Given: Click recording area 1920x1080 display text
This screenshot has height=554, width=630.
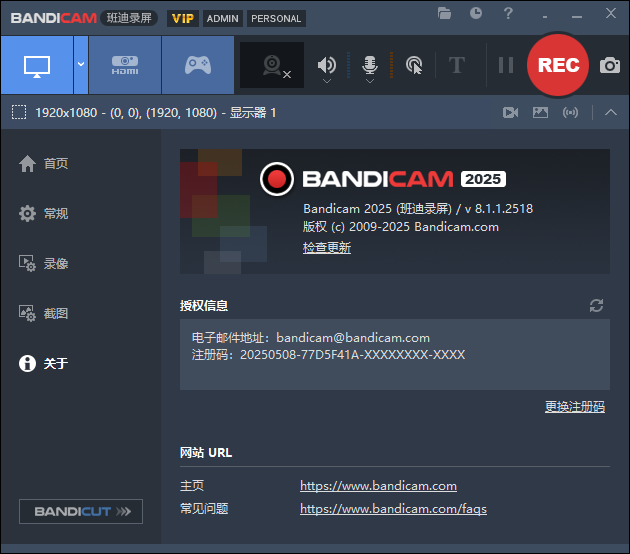Looking at the screenshot, I should (155, 112).
